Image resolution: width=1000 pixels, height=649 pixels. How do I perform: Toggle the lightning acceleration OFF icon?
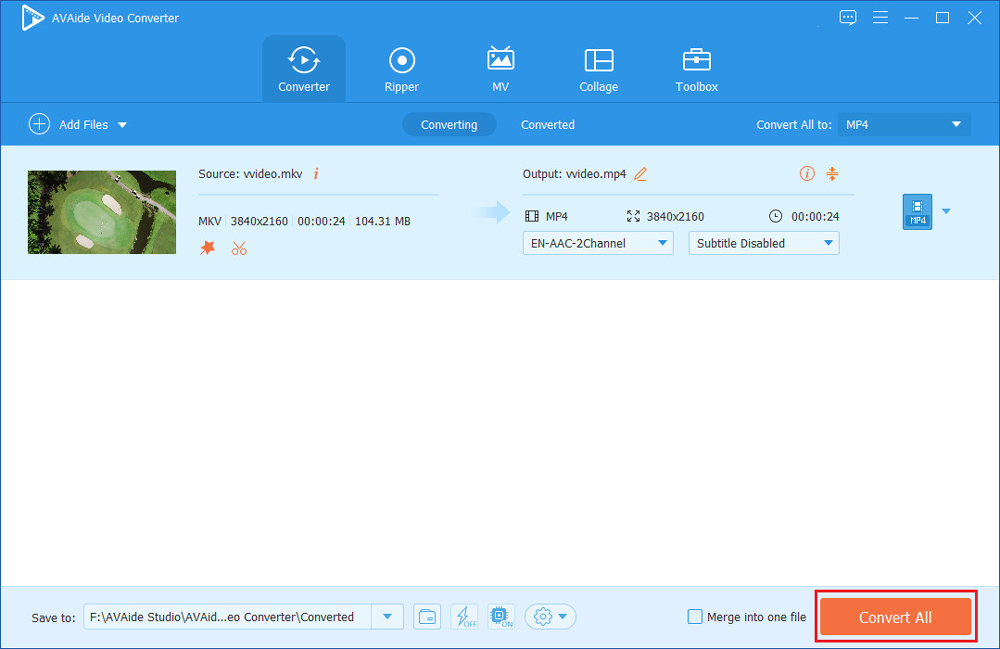(x=464, y=616)
